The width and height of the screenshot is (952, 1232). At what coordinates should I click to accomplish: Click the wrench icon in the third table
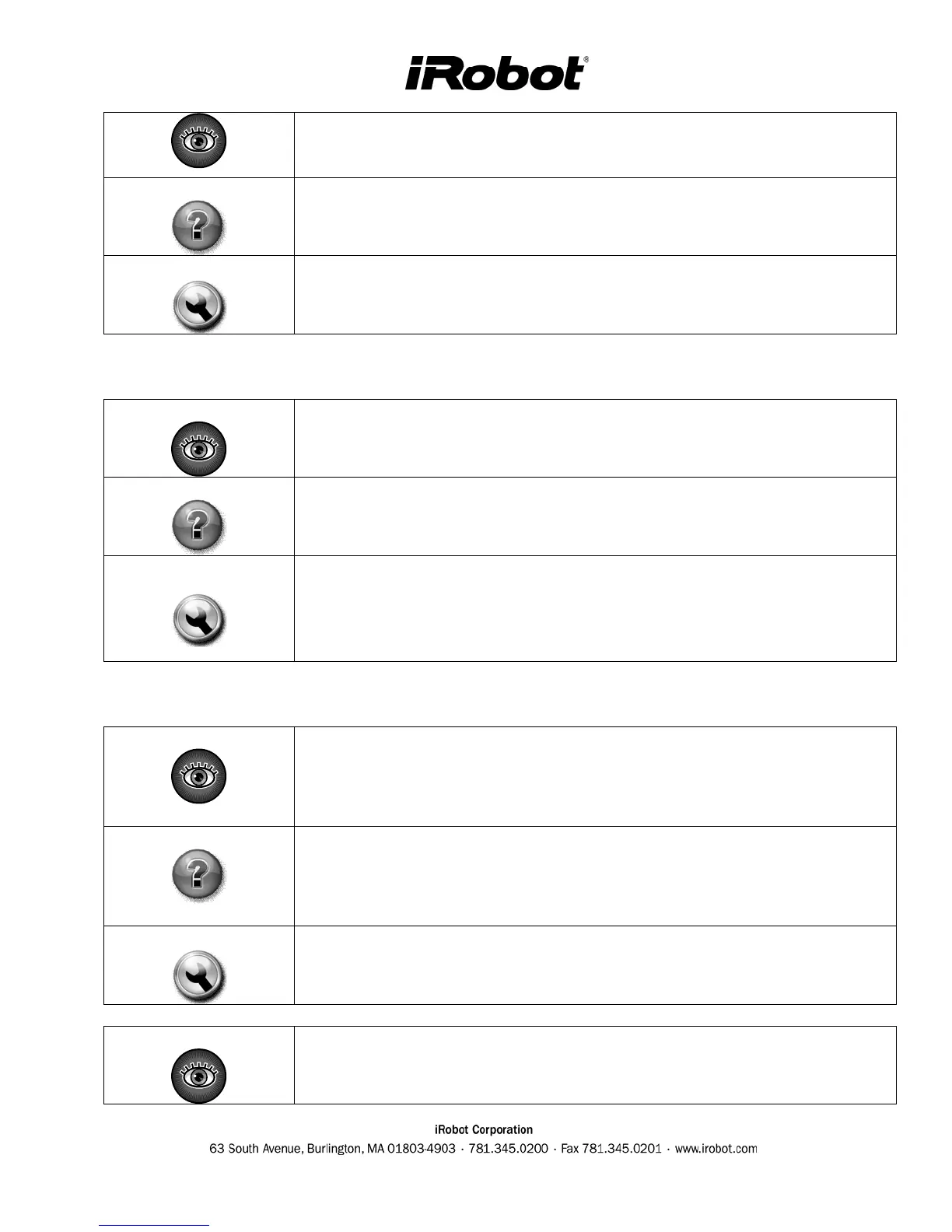(198, 975)
